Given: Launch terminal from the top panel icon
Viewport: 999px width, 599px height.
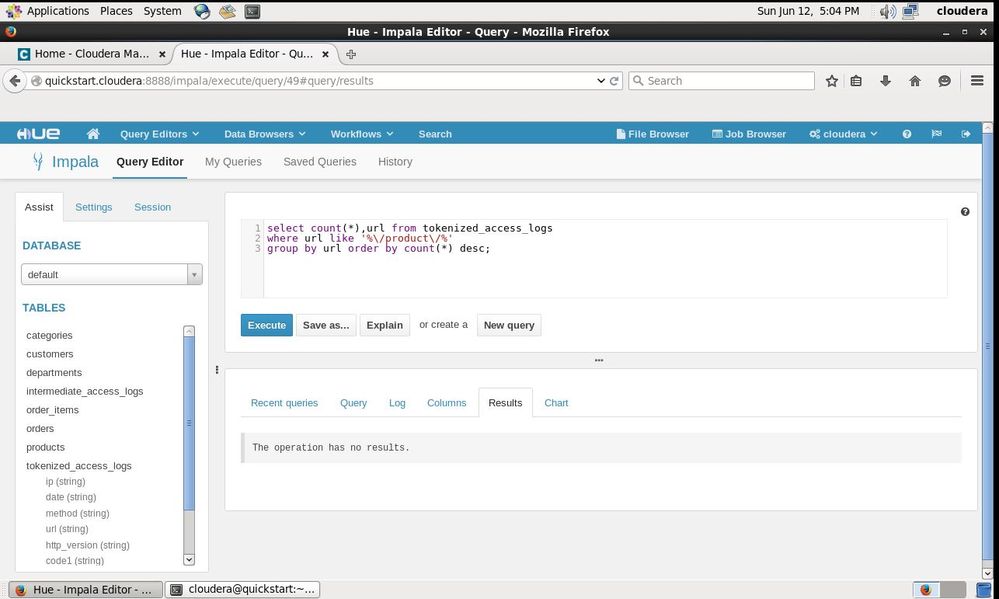Looking at the screenshot, I should [253, 11].
